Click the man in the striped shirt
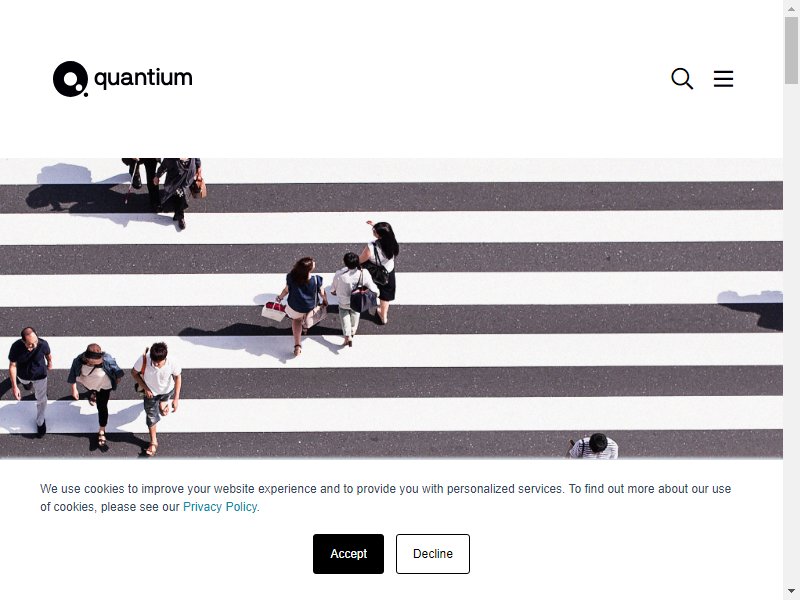The height and width of the screenshot is (600, 800). [x=594, y=445]
